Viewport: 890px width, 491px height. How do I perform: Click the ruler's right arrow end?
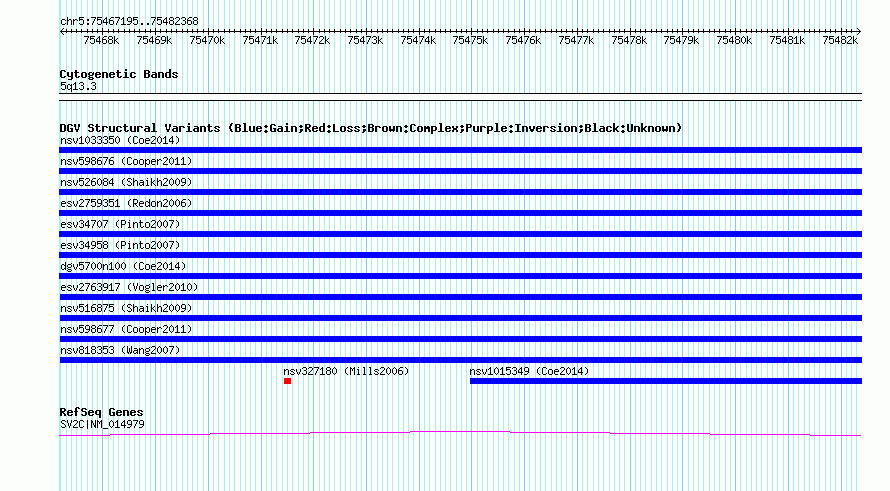coord(859,32)
